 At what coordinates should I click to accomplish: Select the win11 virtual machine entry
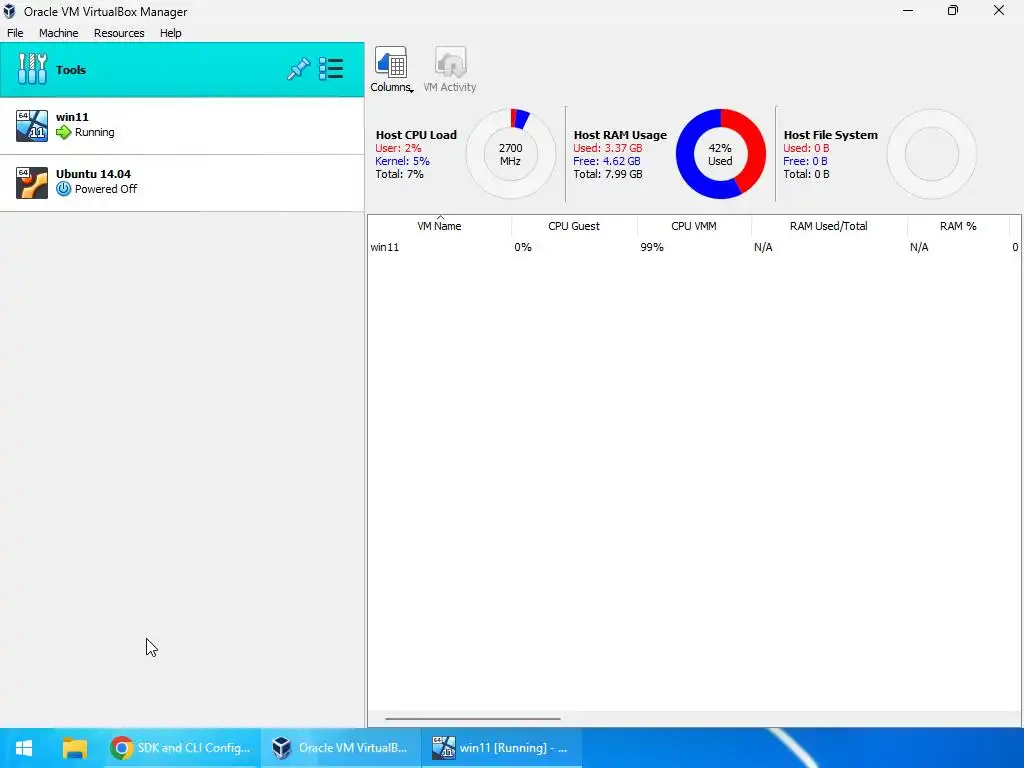pos(182,126)
